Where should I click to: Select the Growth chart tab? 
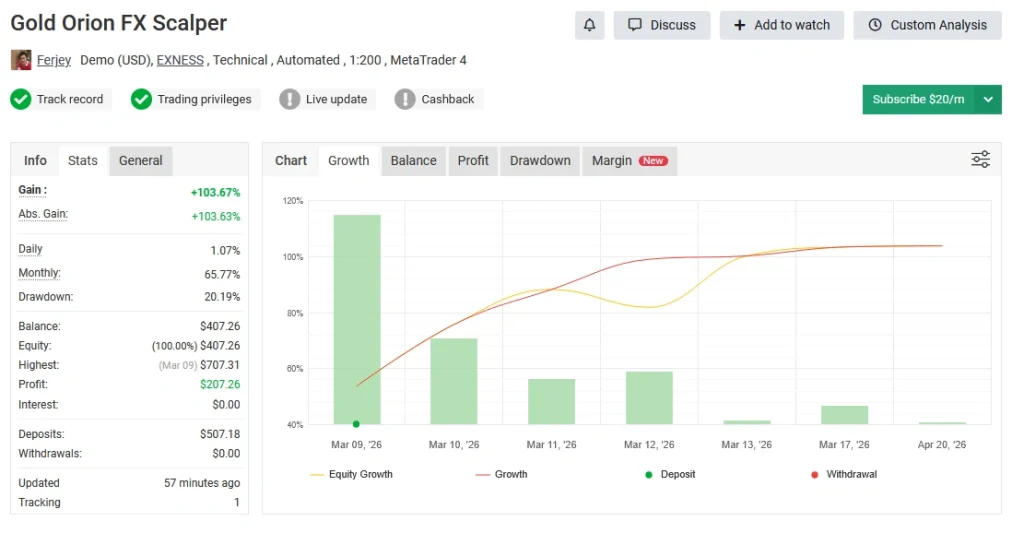[349, 161]
